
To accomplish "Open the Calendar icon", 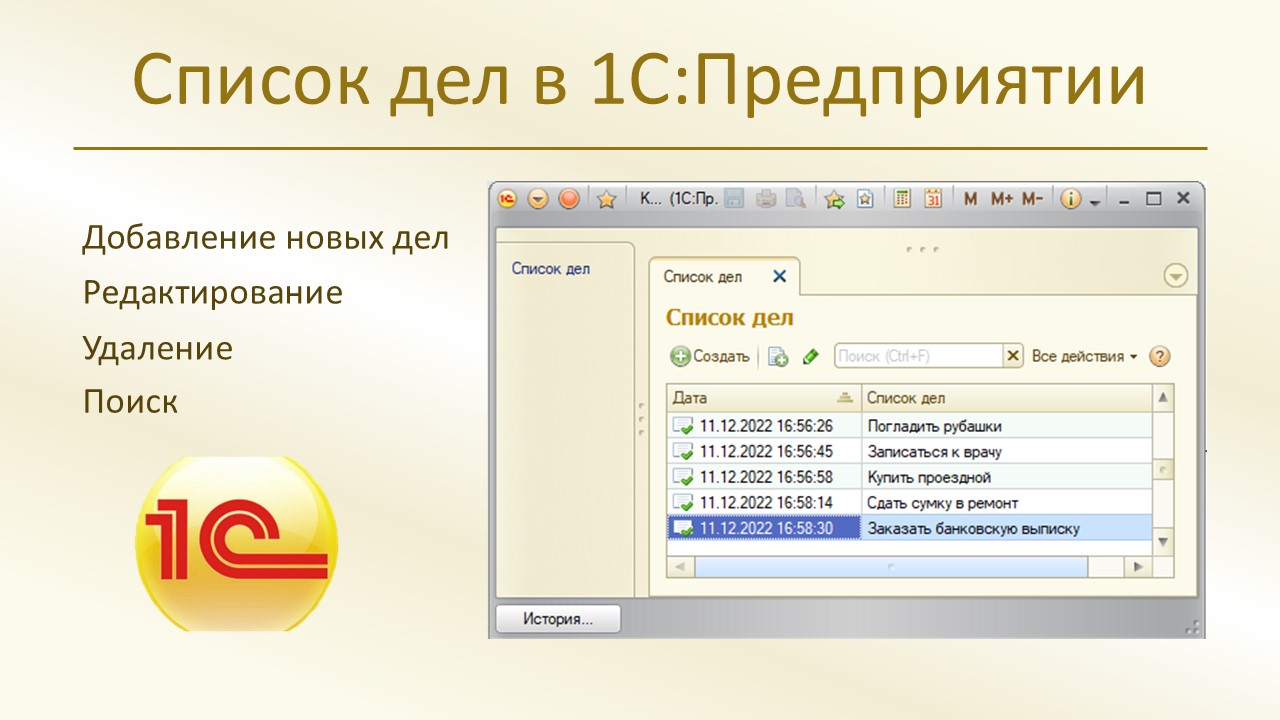I will (x=933, y=199).
